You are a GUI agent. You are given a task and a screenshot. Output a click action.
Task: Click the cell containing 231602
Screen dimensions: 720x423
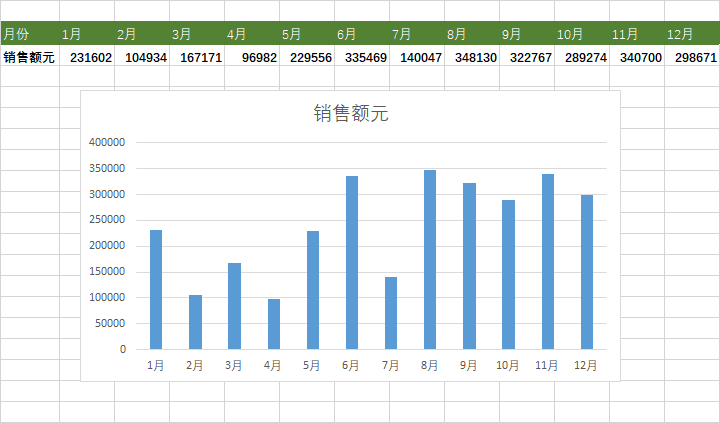pos(87,57)
